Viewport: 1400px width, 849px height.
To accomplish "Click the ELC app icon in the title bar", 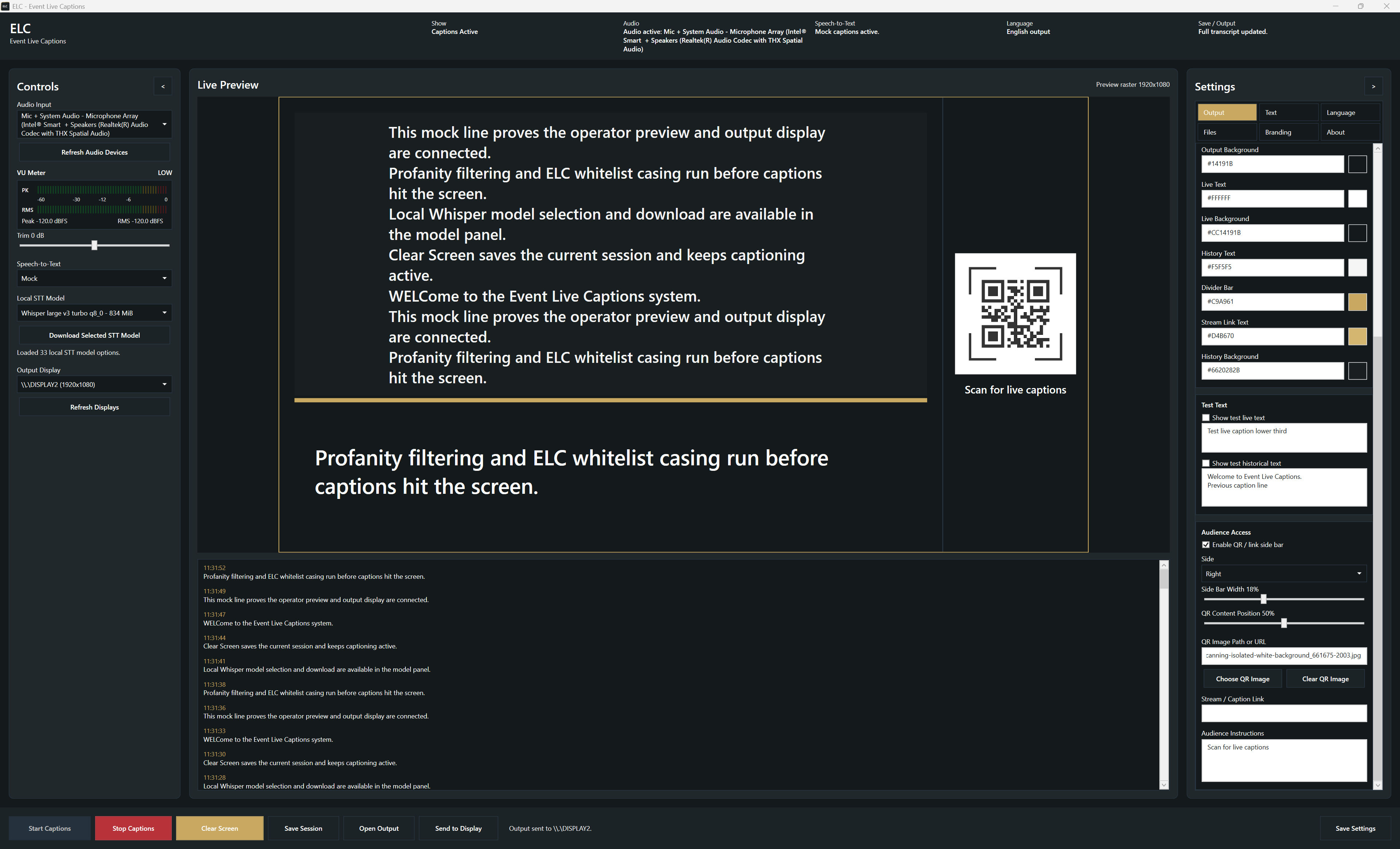I will tap(5, 6).
